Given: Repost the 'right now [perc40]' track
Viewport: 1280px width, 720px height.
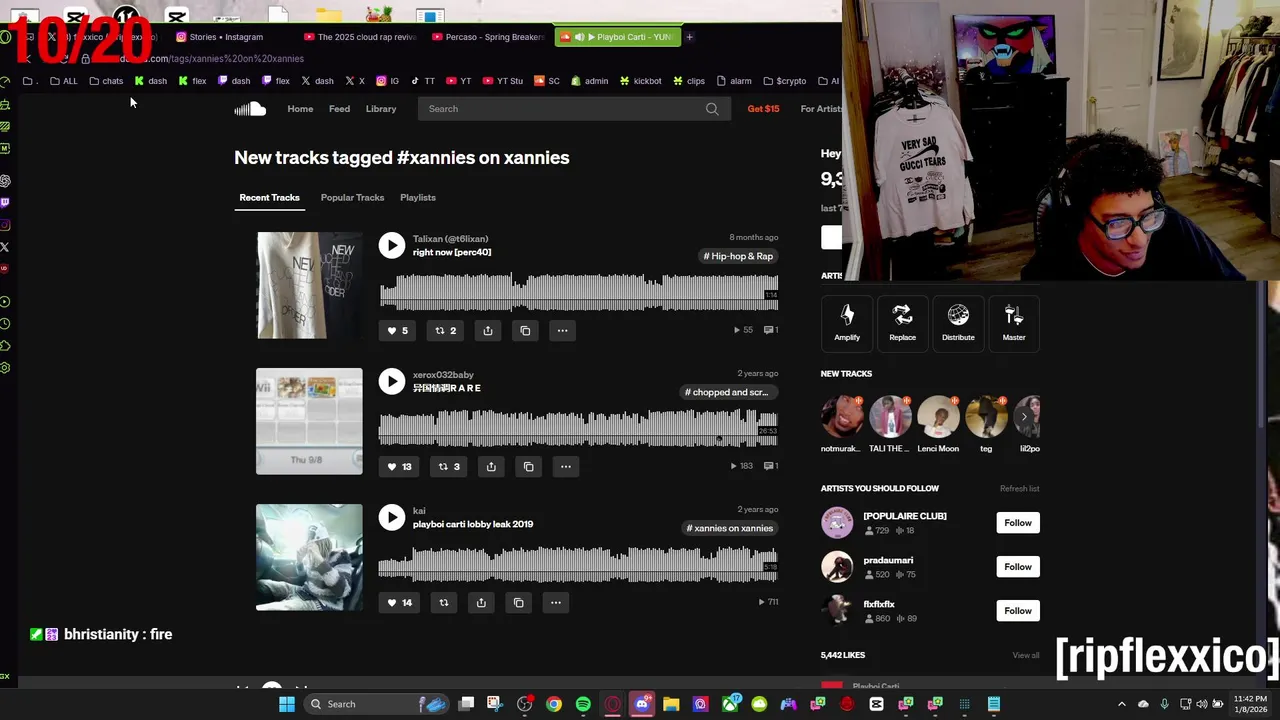Looking at the screenshot, I should tap(445, 330).
